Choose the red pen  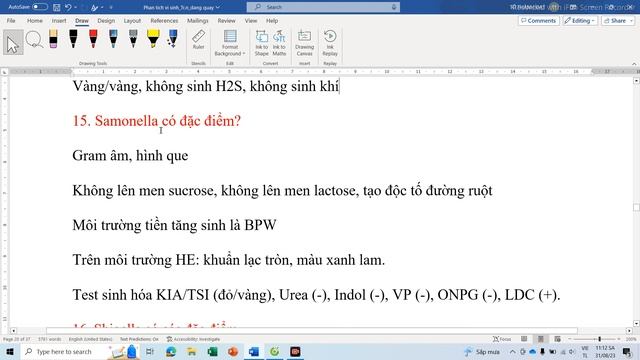(93, 39)
